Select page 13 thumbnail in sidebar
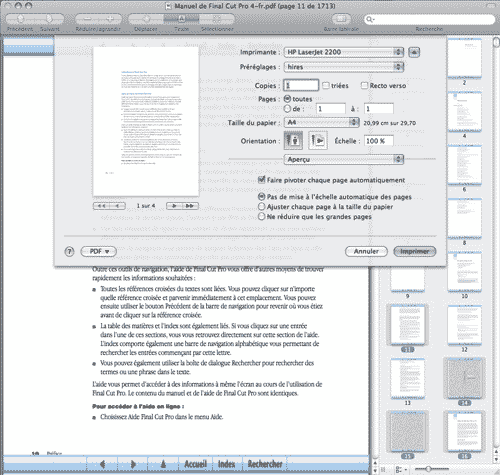500x475 pixels. pyautogui.click(x=407, y=378)
